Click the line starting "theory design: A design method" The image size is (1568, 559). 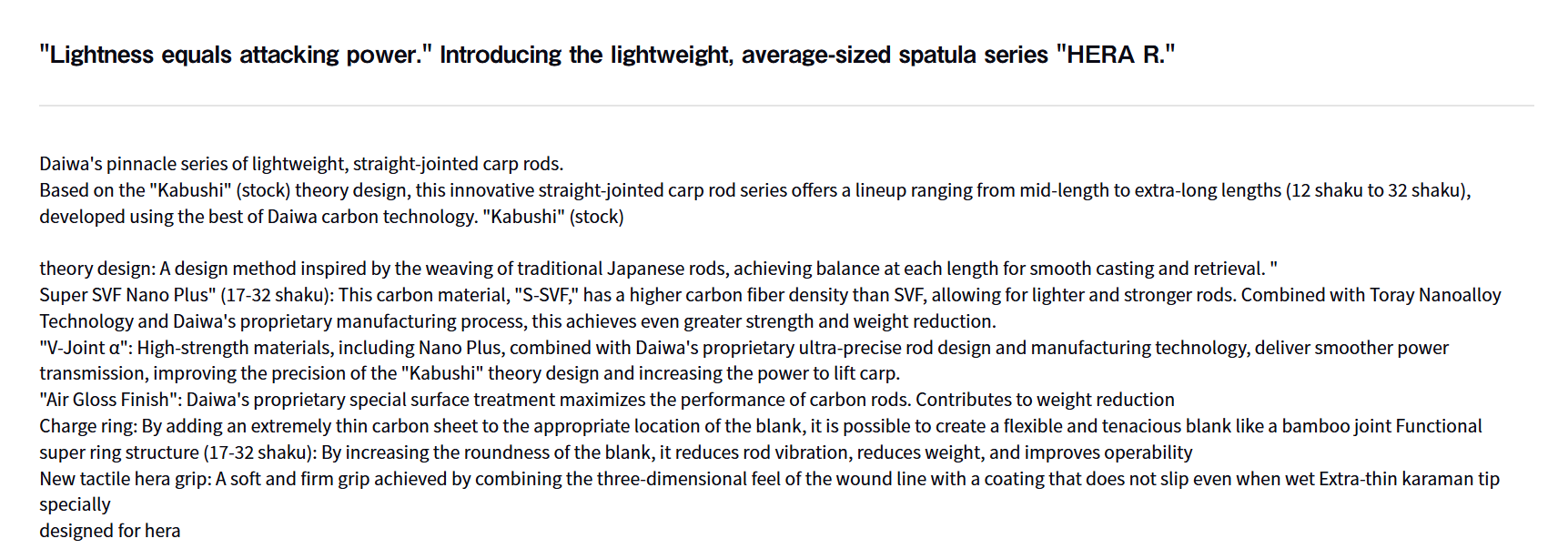(364, 269)
